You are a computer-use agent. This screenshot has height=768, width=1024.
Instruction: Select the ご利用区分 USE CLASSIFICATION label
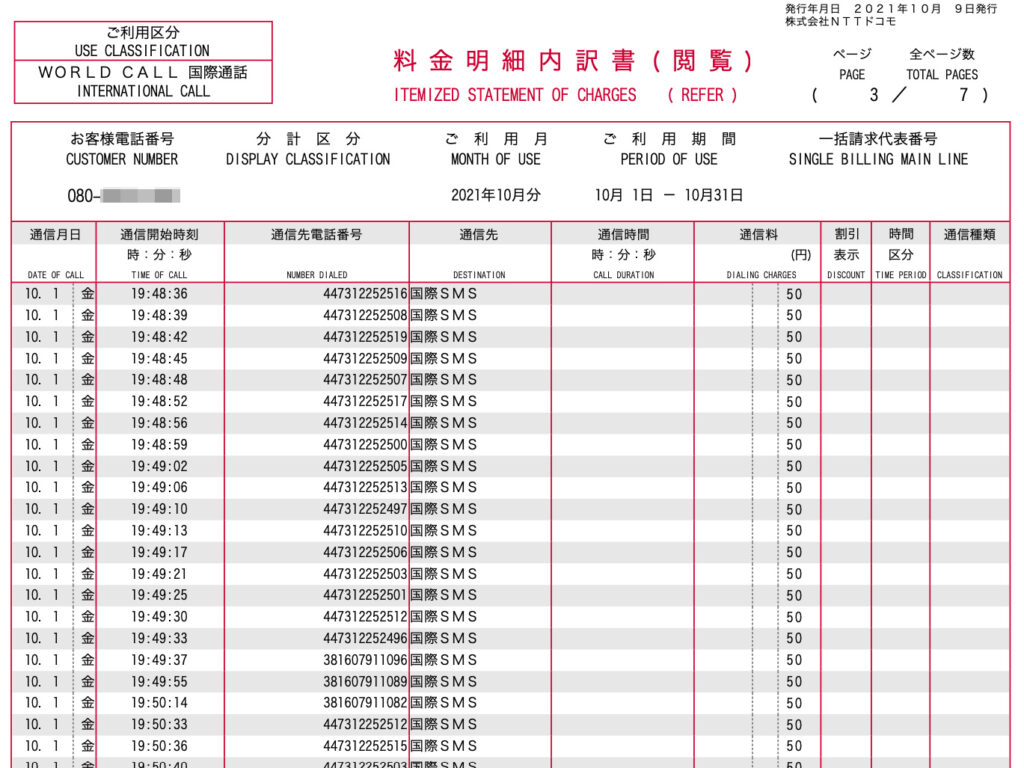coord(143,41)
